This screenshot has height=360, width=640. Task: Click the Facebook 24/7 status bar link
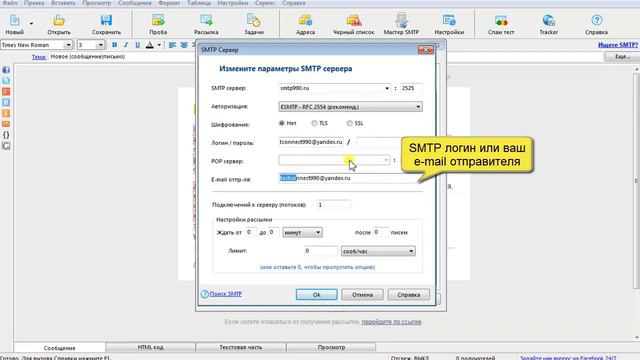point(568,358)
